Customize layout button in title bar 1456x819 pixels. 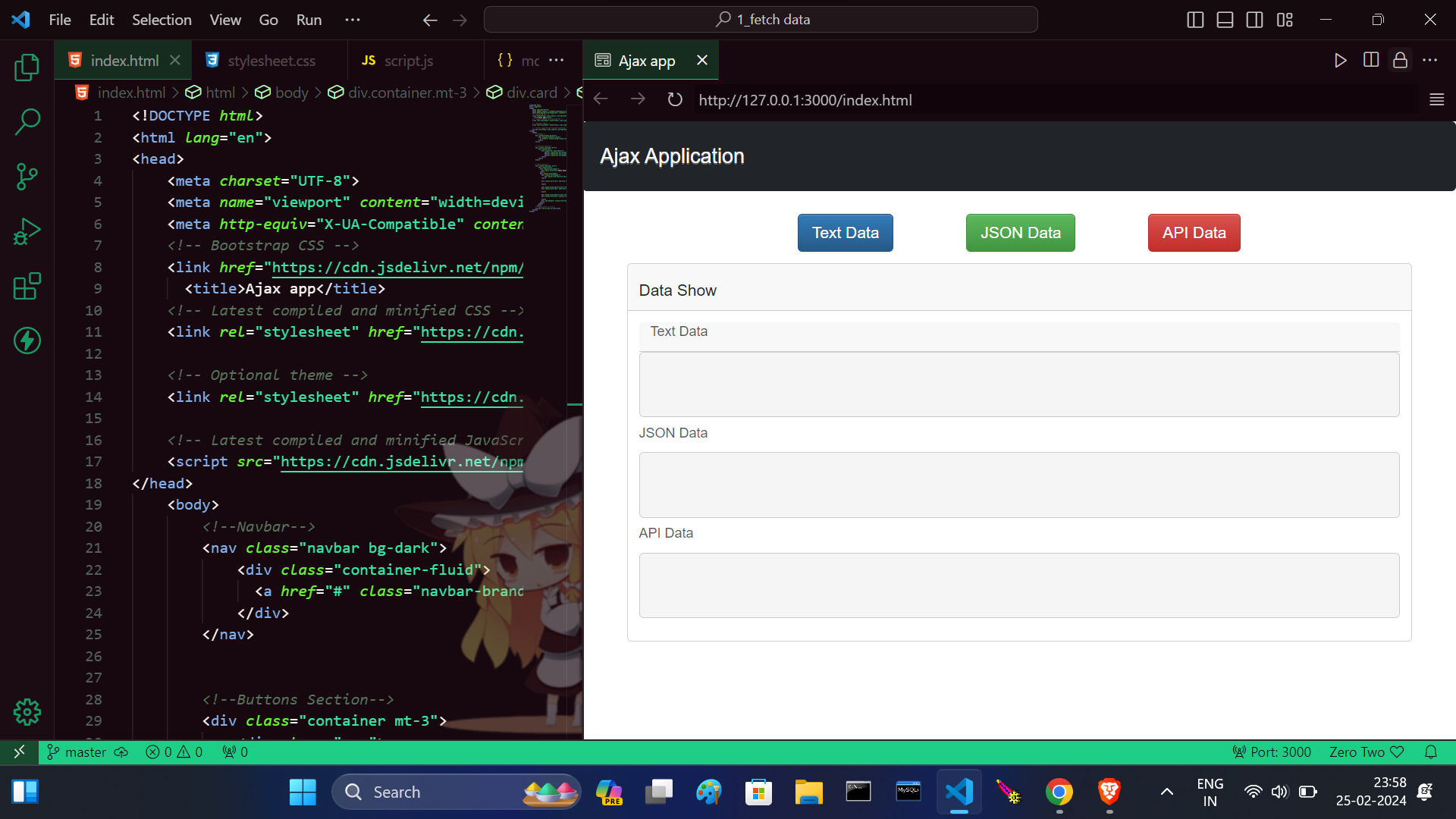point(1285,20)
